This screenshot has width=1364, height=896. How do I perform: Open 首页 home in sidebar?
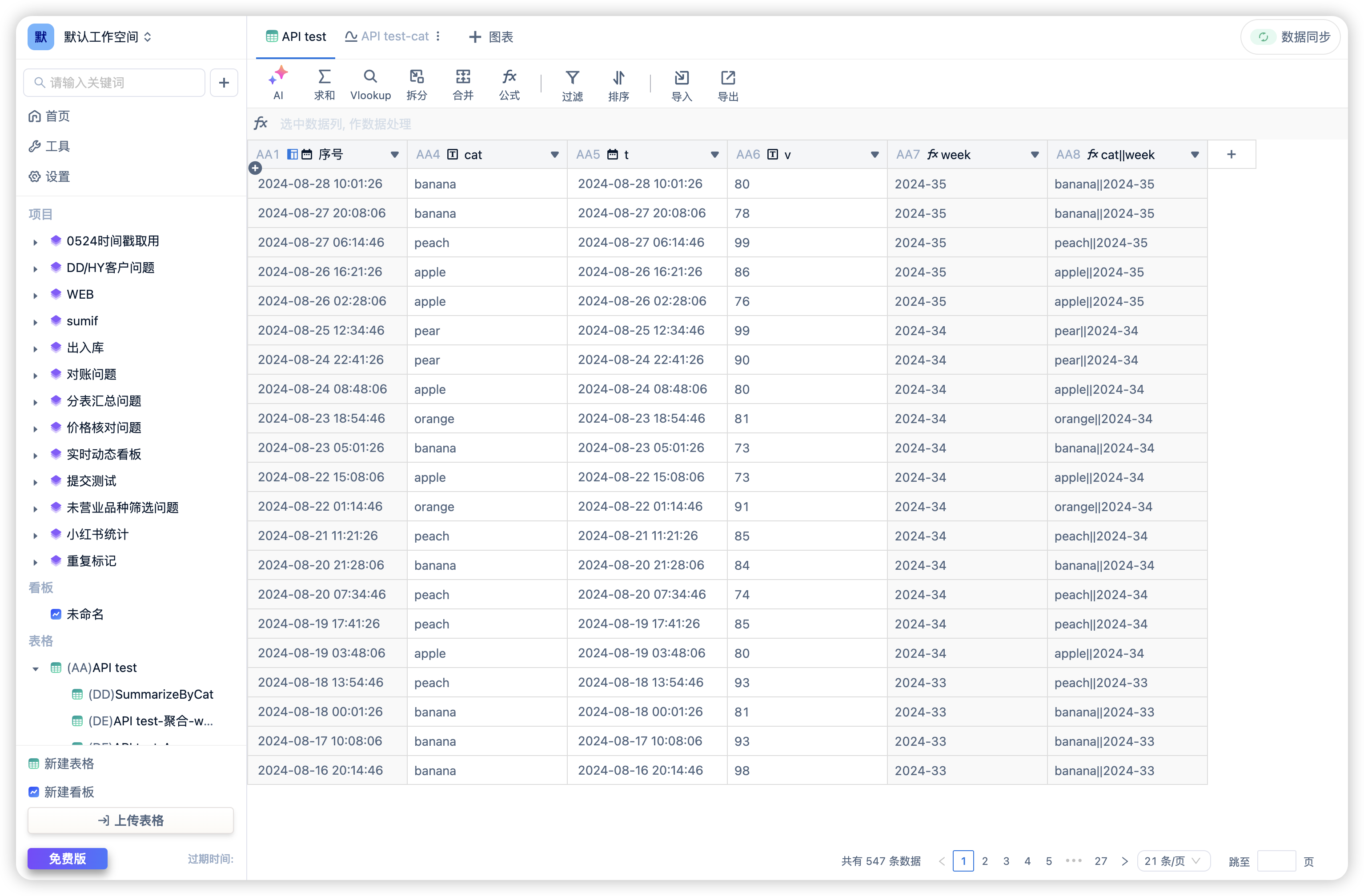(49, 116)
